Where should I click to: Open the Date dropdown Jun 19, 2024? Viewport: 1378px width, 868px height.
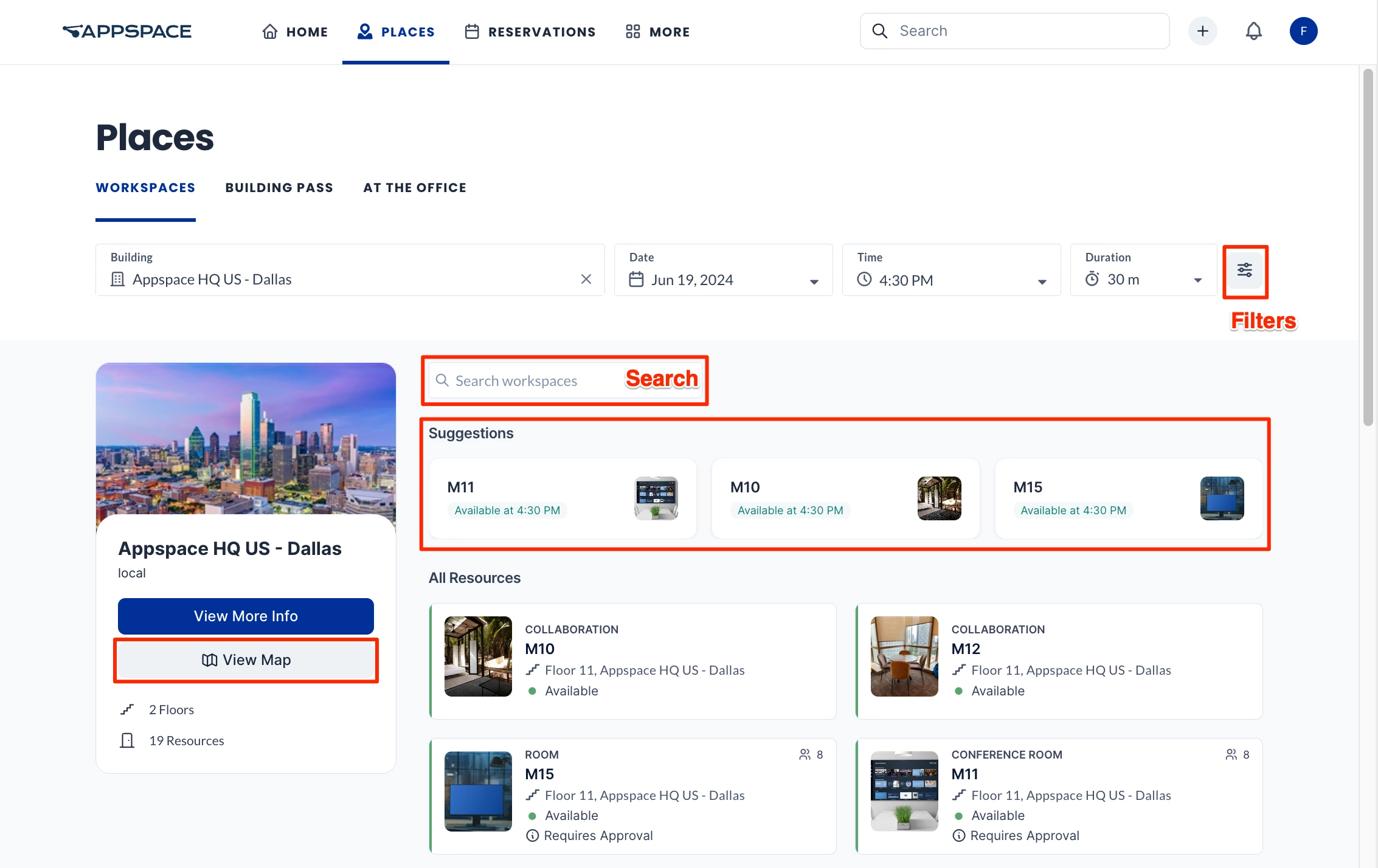tap(723, 270)
